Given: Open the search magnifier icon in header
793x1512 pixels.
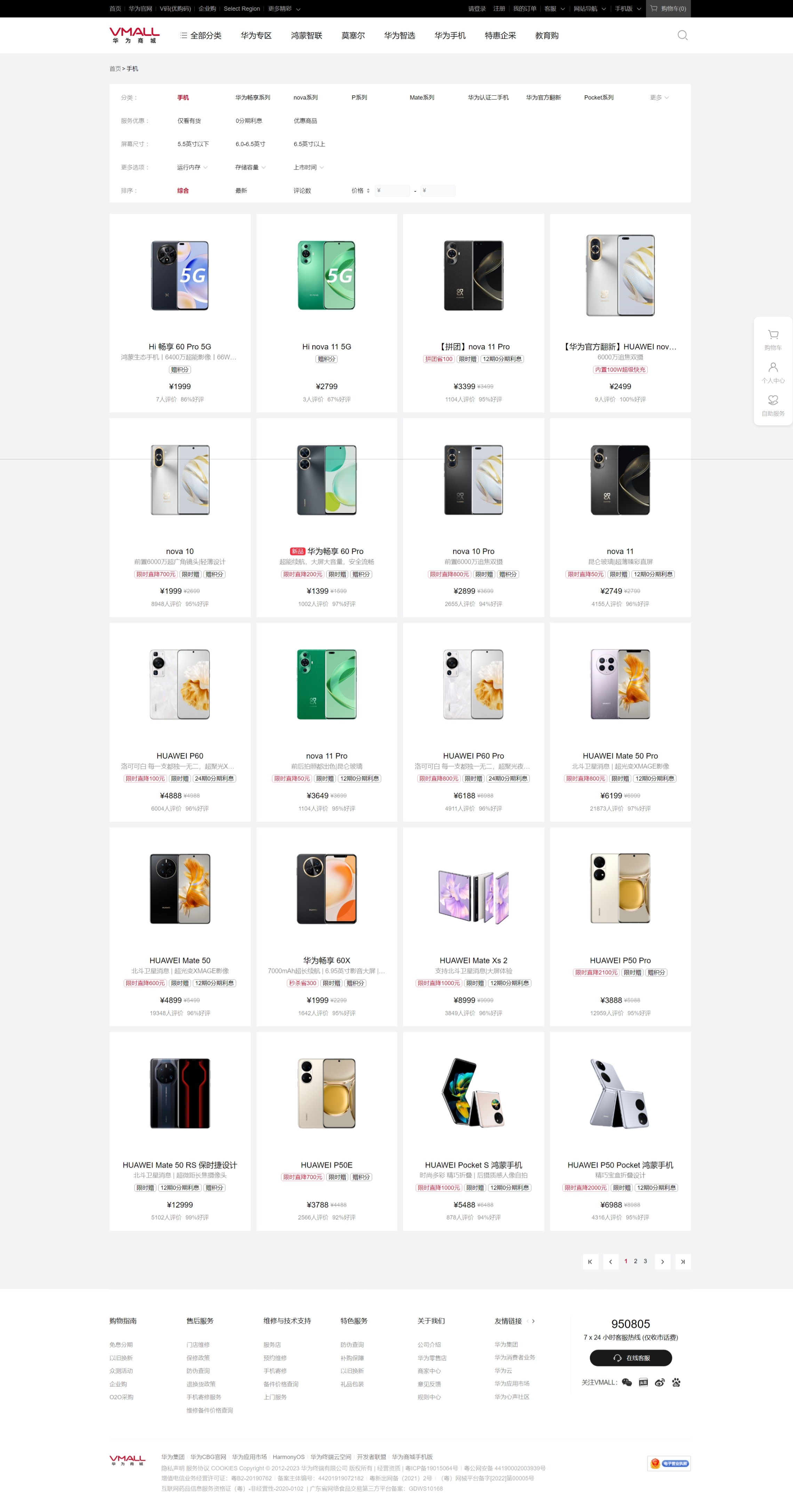Looking at the screenshot, I should 682,35.
